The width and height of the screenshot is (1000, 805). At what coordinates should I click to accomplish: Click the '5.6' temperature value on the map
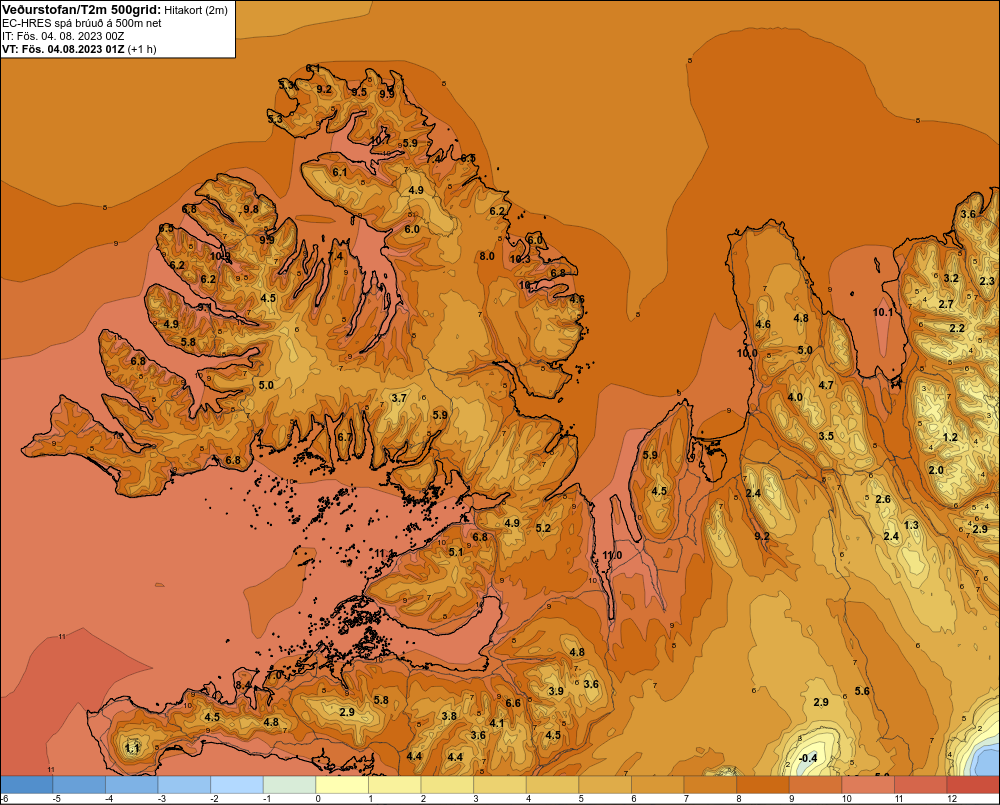[862, 691]
